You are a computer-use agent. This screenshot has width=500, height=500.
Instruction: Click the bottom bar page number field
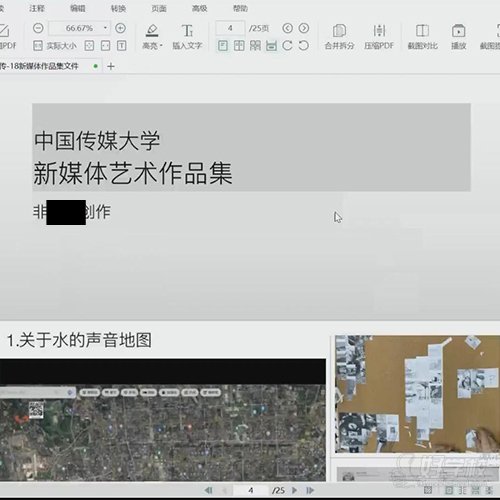(251, 490)
